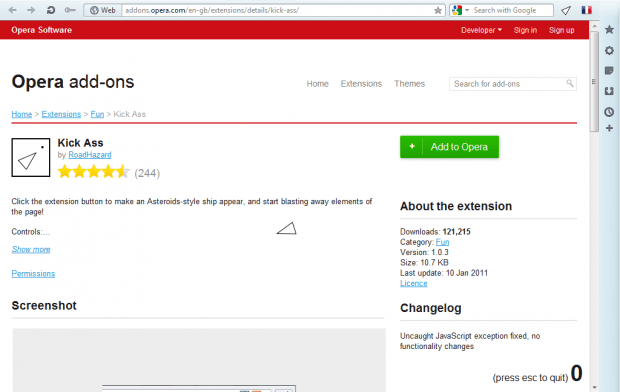Click Last update: 10 Jan 2011
This screenshot has width=620, height=392.
tap(444, 273)
